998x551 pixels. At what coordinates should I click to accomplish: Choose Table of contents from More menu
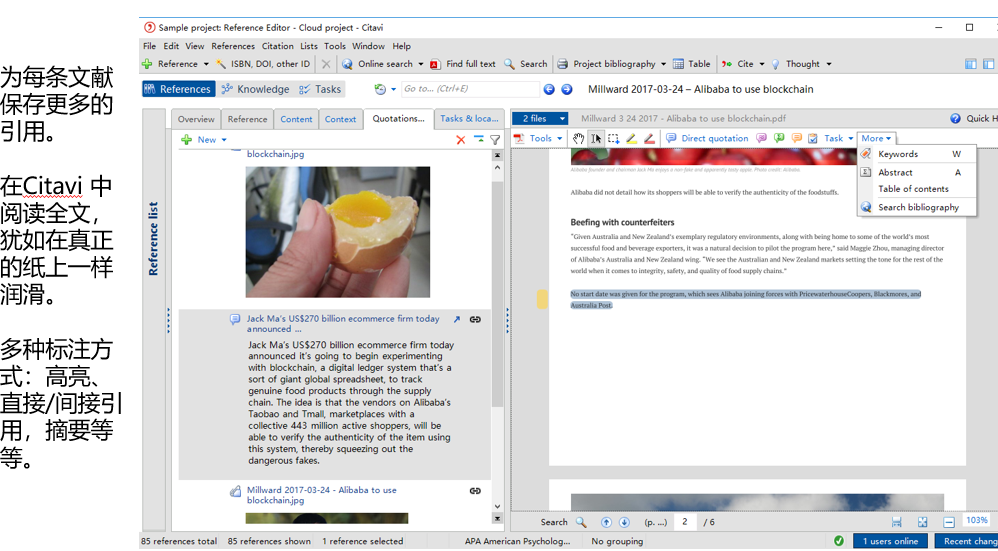pyautogui.click(x=917, y=189)
